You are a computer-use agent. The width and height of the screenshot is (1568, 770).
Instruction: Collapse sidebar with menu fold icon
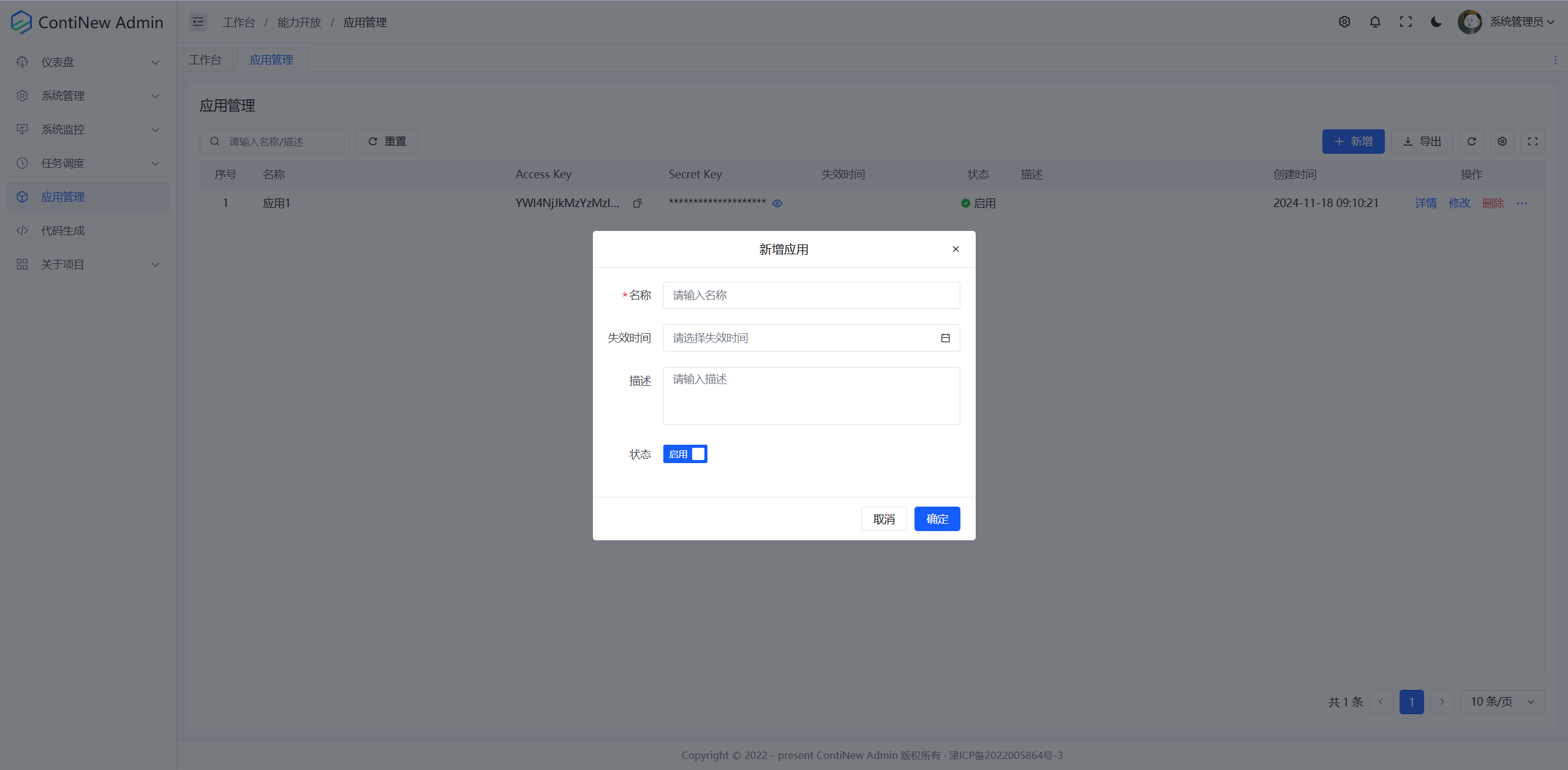(x=198, y=22)
